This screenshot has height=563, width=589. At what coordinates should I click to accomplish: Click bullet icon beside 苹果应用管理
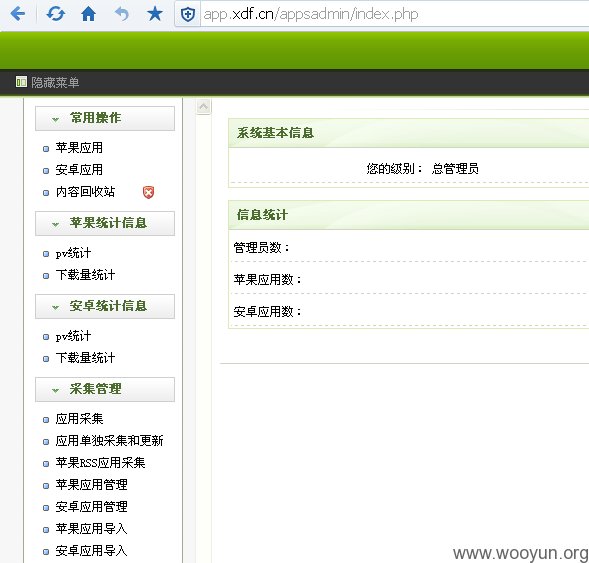pyautogui.click(x=46, y=486)
